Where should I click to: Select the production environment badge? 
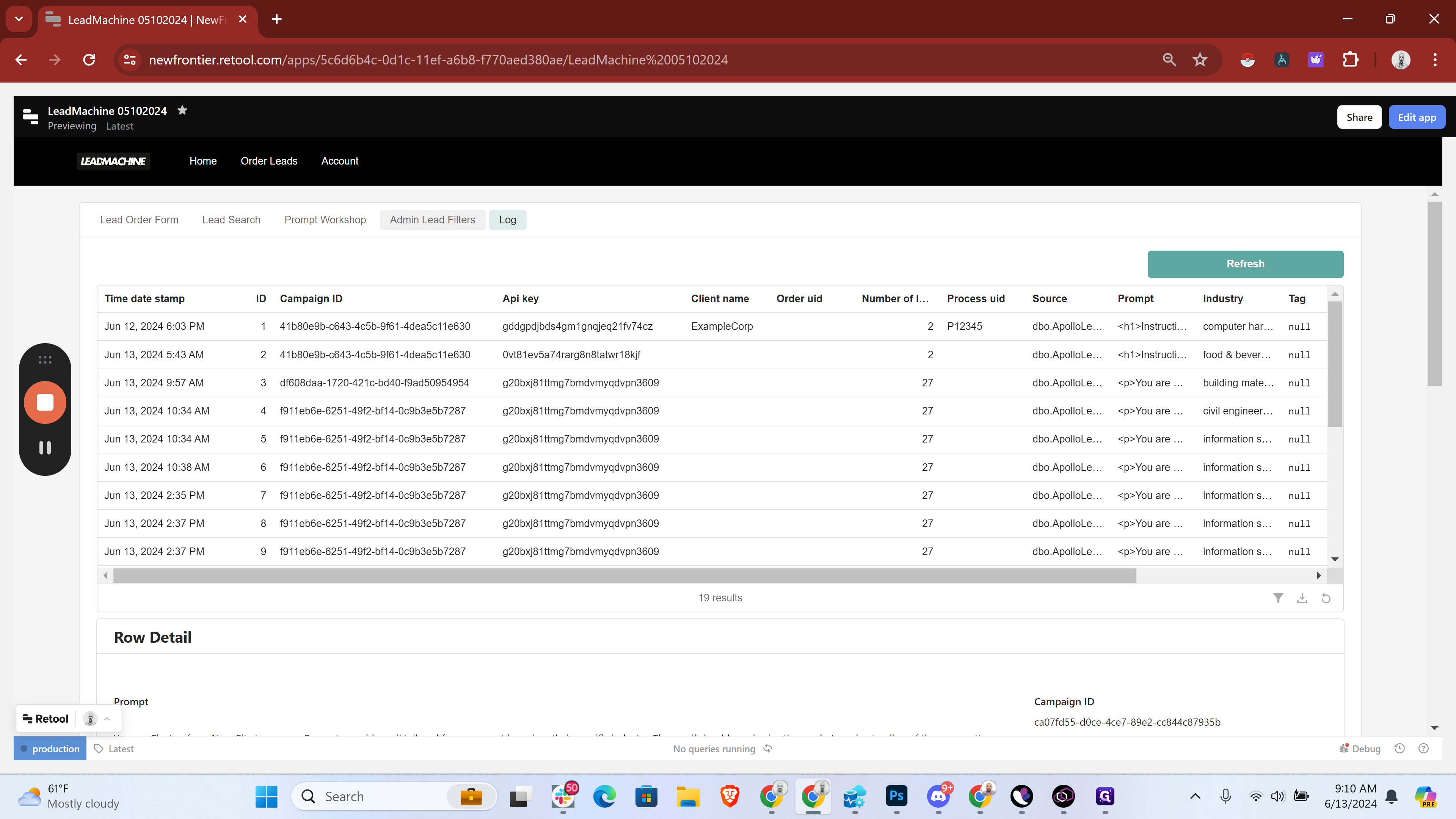coord(50,748)
